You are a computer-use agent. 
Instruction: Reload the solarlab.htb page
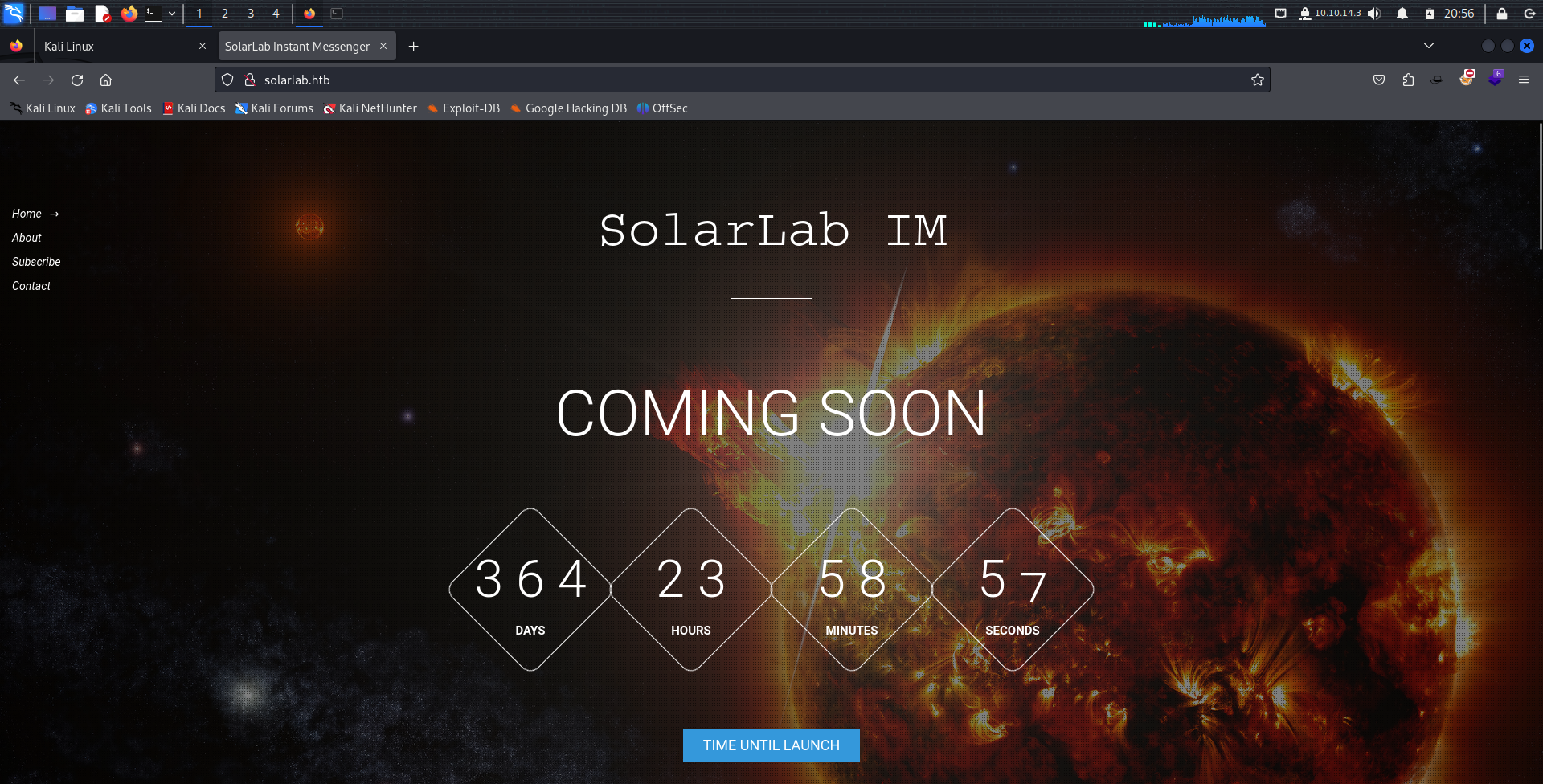click(x=77, y=80)
